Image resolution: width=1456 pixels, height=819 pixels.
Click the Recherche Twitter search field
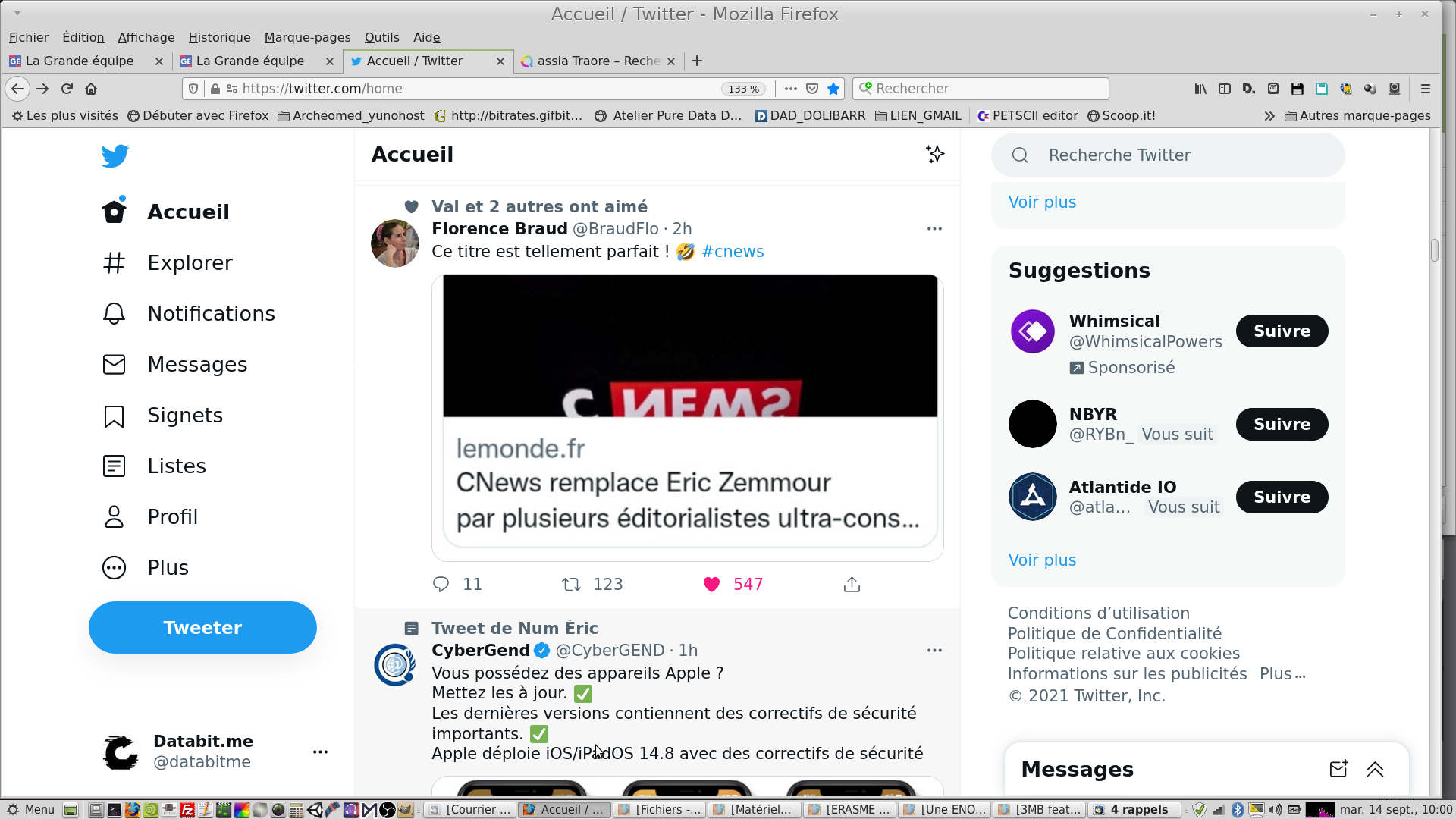[1168, 155]
